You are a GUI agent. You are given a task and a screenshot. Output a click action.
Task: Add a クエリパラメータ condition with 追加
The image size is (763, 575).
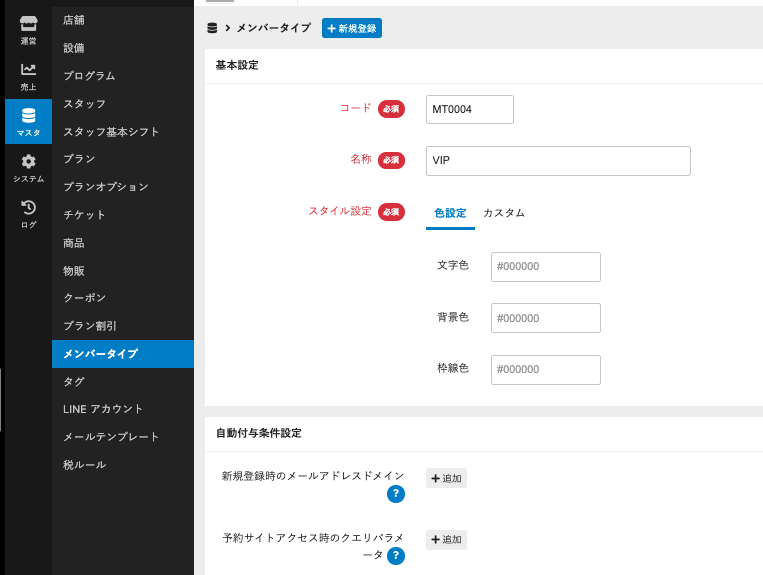pyautogui.click(x=446, y=540)
